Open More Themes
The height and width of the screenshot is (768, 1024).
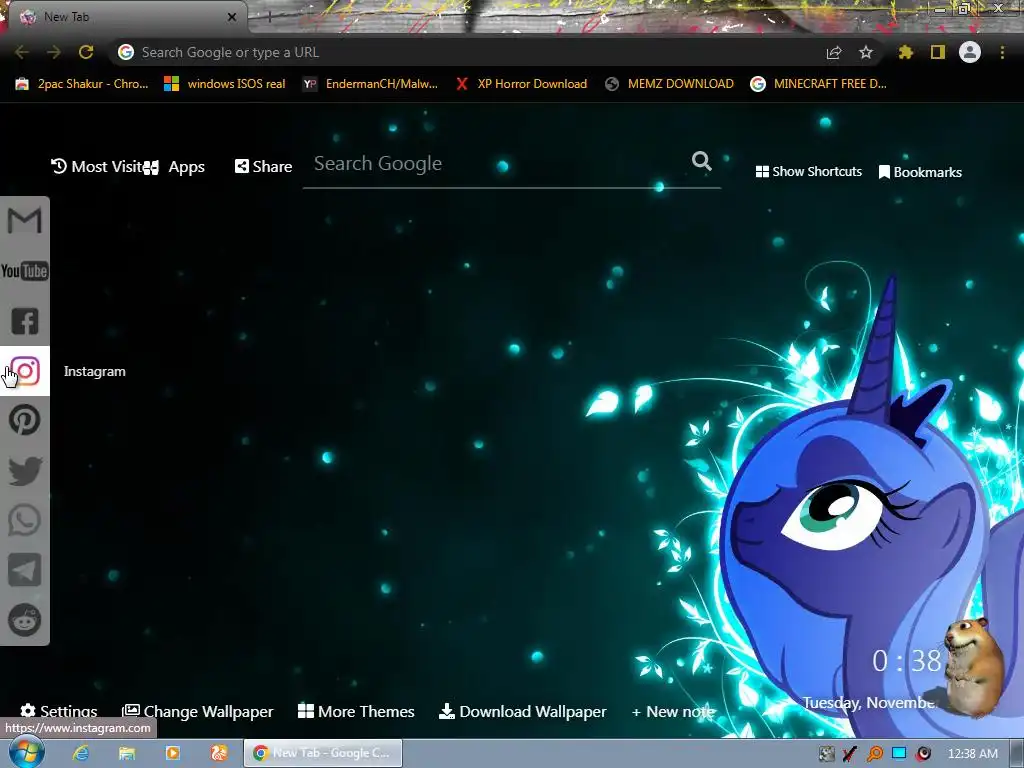pyautogui.click(x=356, y=711)
